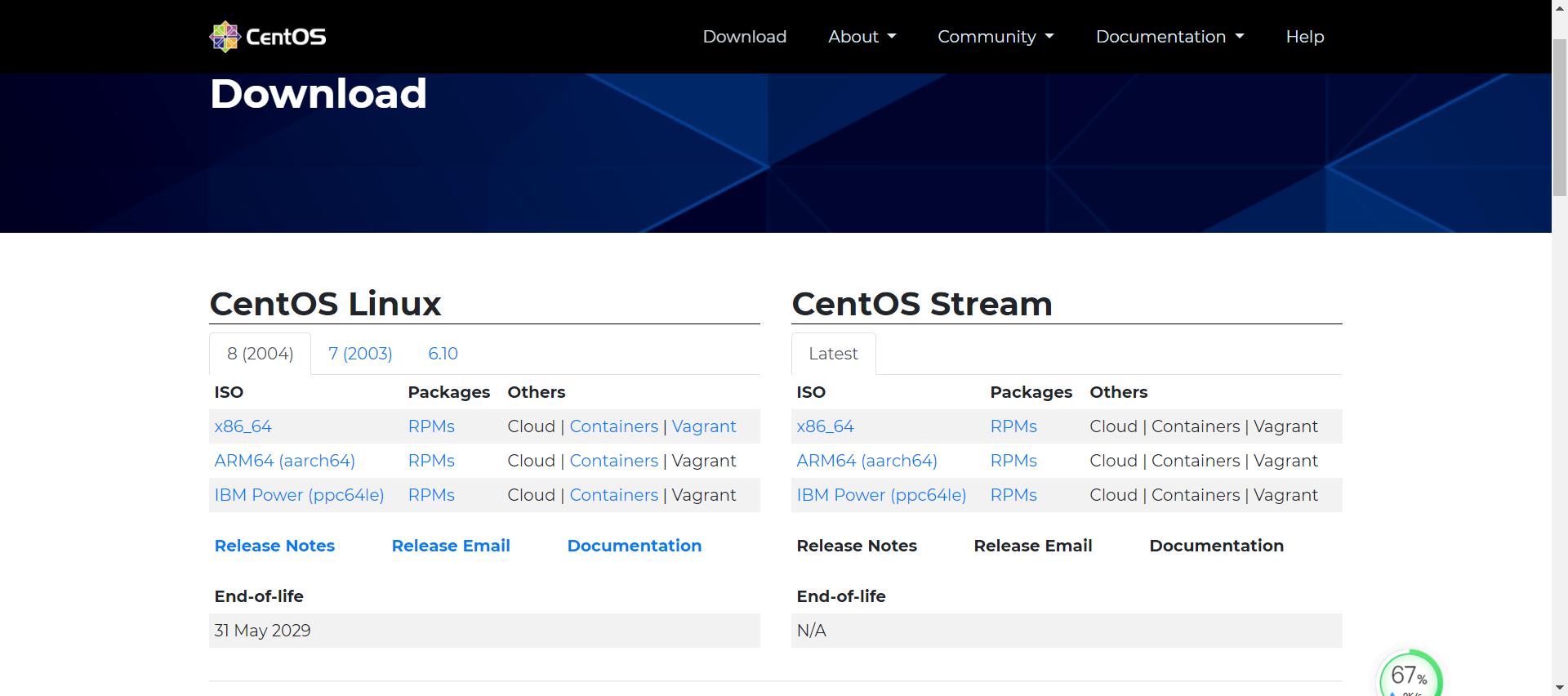The height and width of the screenshot is (696, 1568).
Task: Open x86_64 ISO link under CentOS Stream
Action: [825, 426]
